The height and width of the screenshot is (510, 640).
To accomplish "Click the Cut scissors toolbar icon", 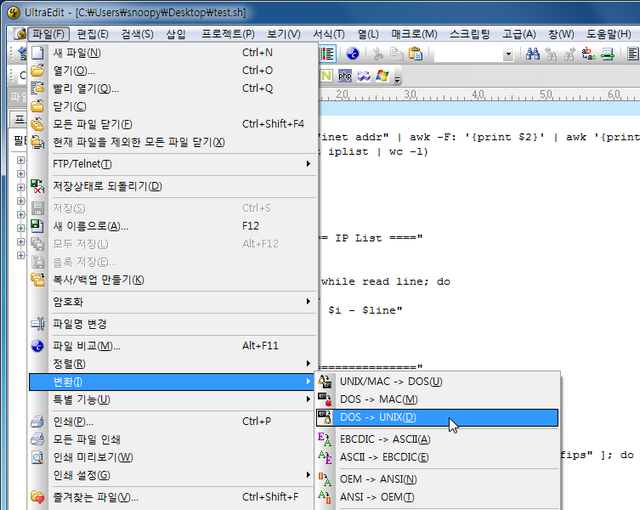I will pyautogui.click(x=378, y=54).
